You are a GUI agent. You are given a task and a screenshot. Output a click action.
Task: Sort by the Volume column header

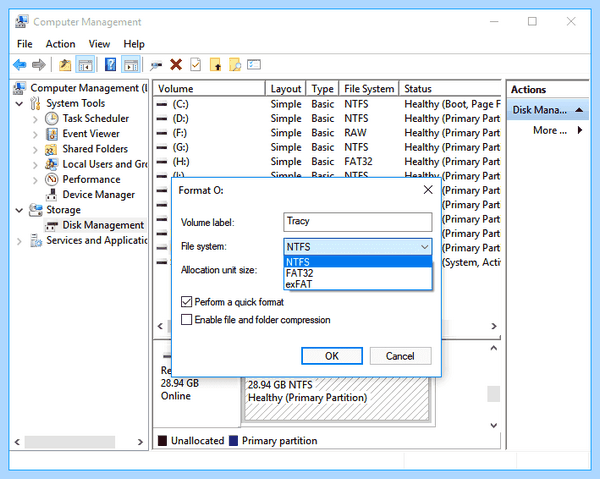coord(209,89)
